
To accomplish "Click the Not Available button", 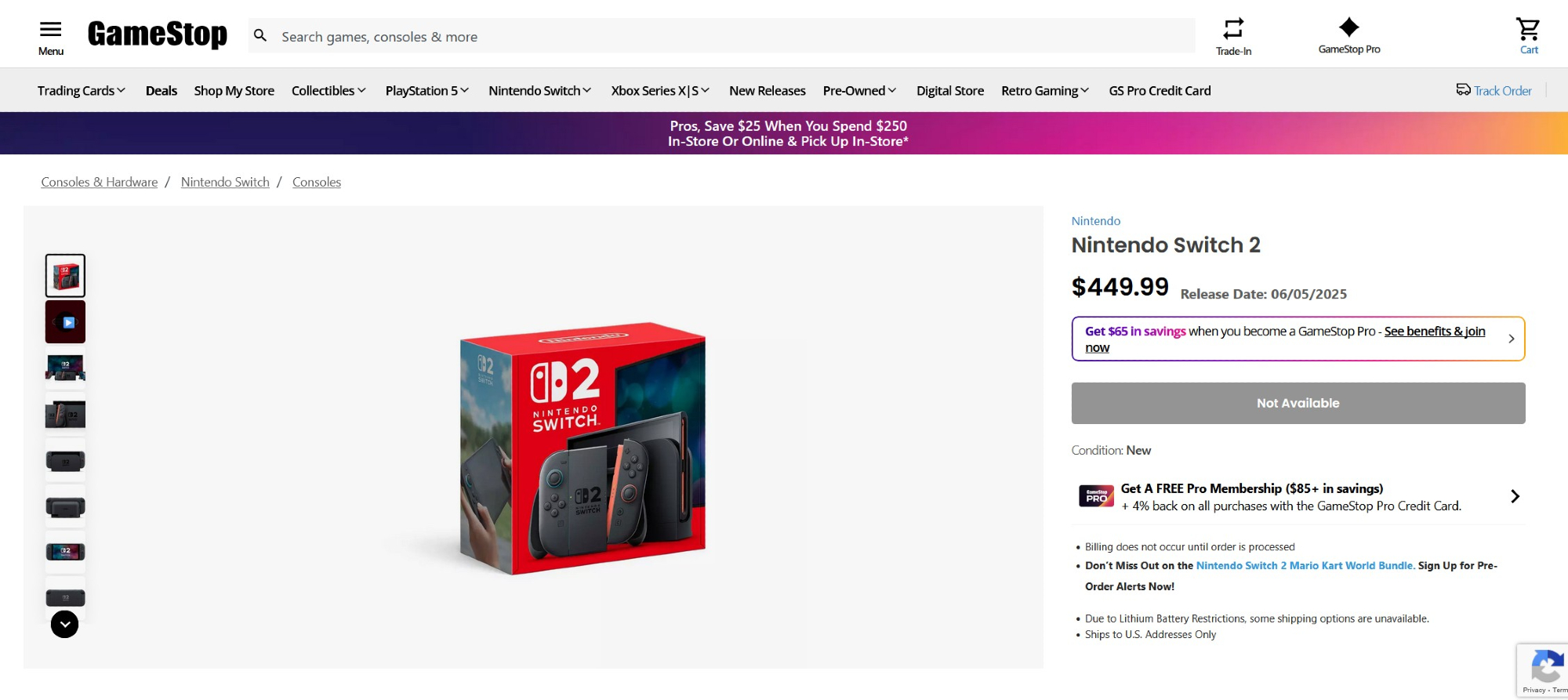I will [x=1298, y=403].
